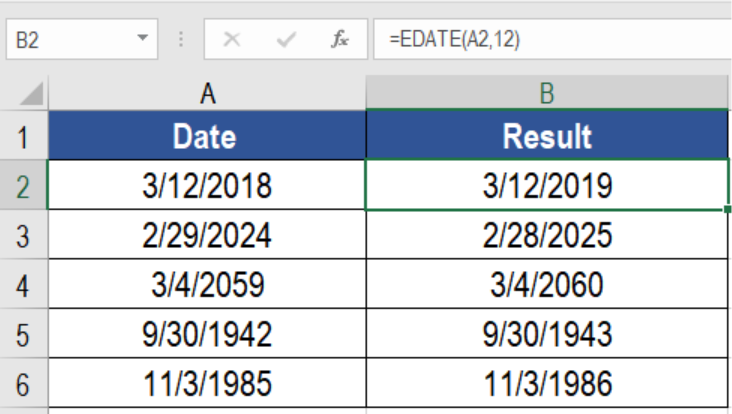Select the cell containing 11/3/1986
This screenshot has height=414, width=732.
point(547,383)
